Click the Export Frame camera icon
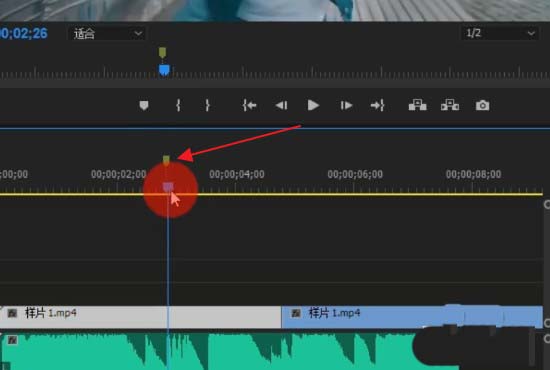This screenshot has width=550, height=370. (482, 105)
